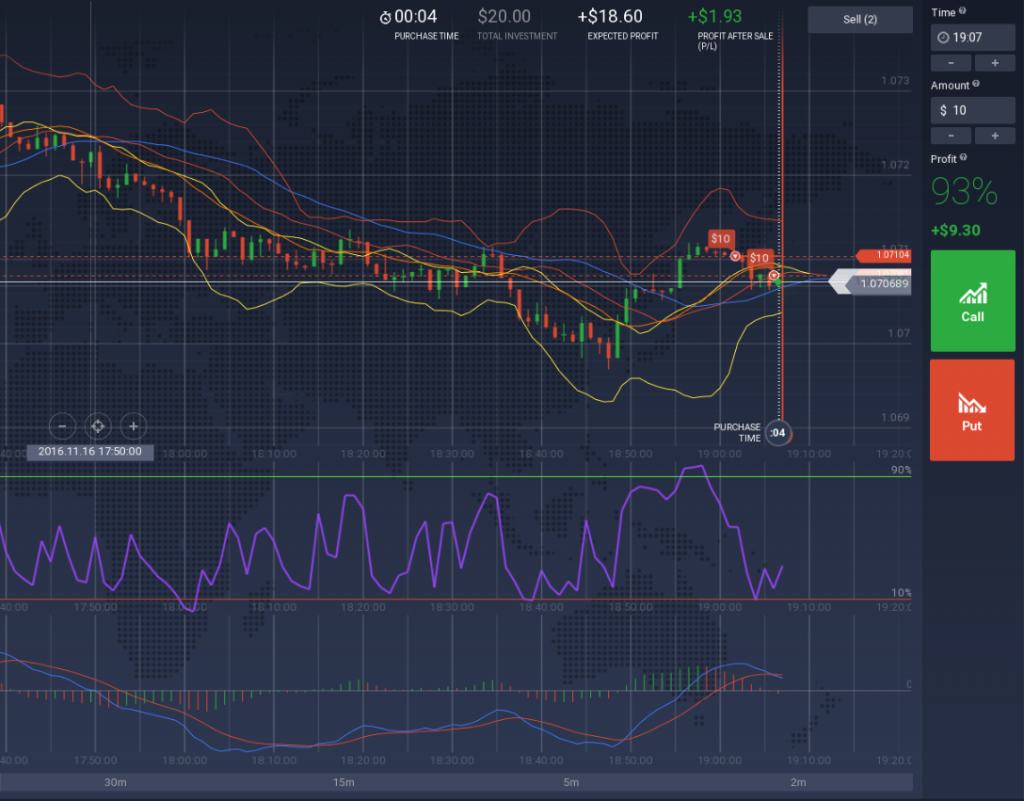
Task: Click the second $10 put trade marker
Action: point(759,258)
